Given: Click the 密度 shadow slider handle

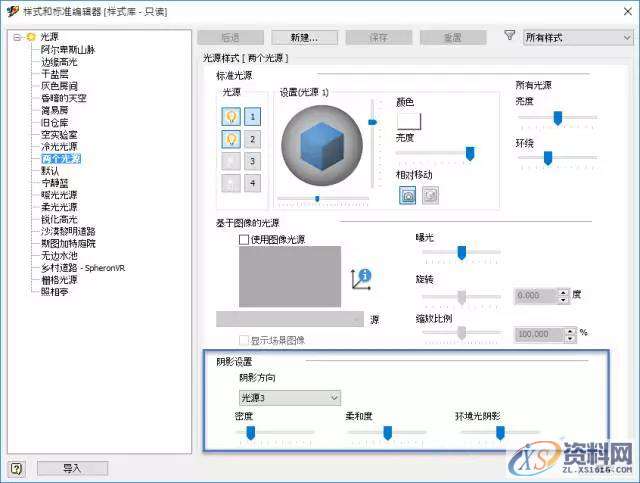Looking at the screenshot, I should 251,433.
